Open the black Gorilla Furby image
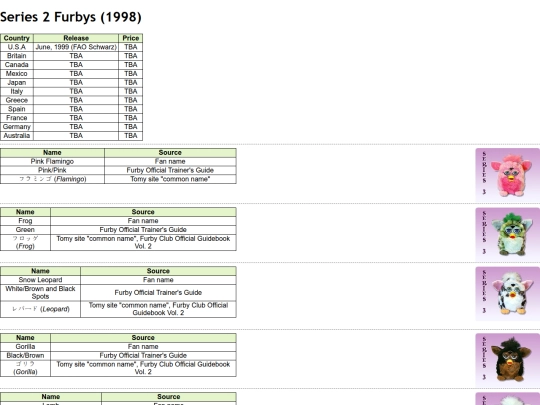540x405 pixels. click(x=508, y=360)
